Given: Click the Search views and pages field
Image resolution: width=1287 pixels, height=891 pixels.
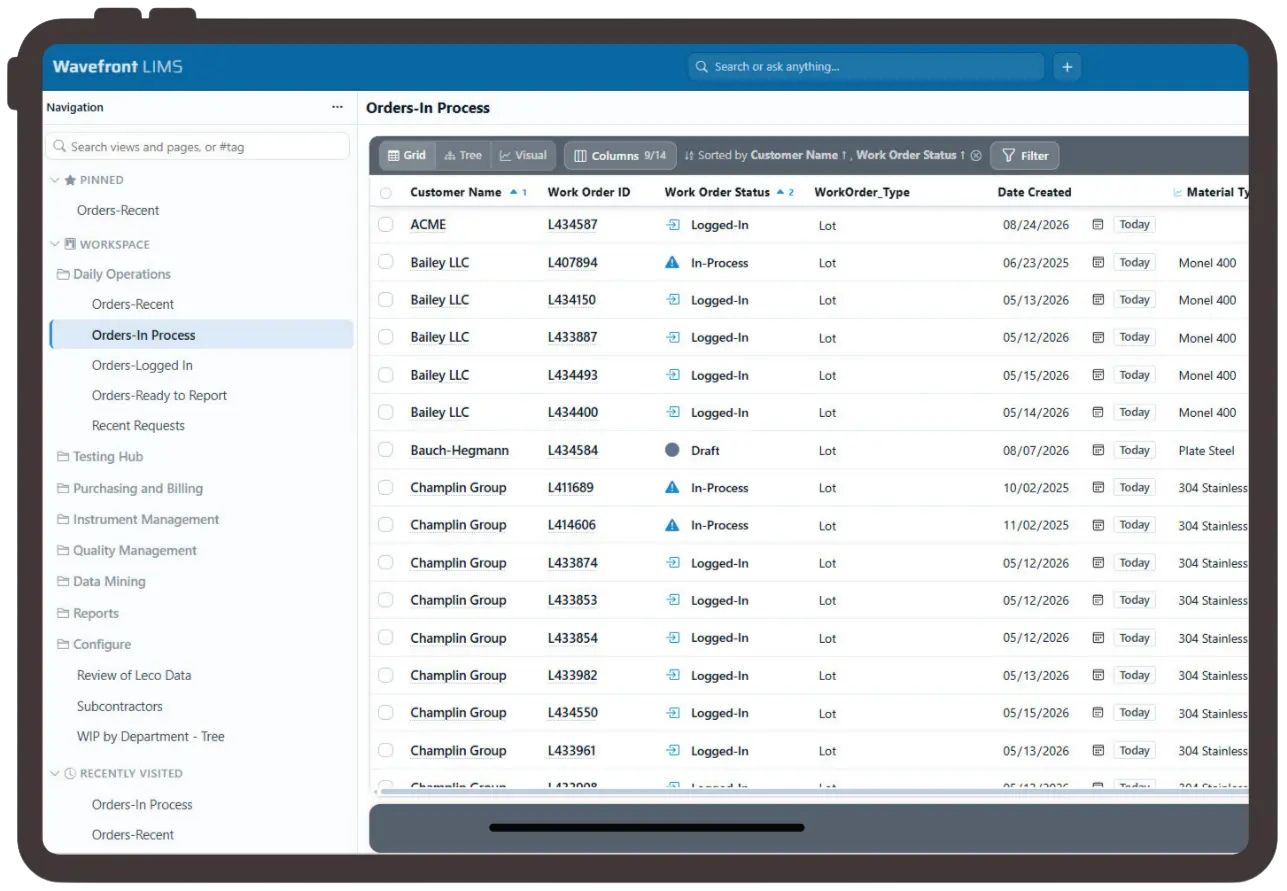Looking at the screenshot, I should pyautogui.click(x=198, y=147).
